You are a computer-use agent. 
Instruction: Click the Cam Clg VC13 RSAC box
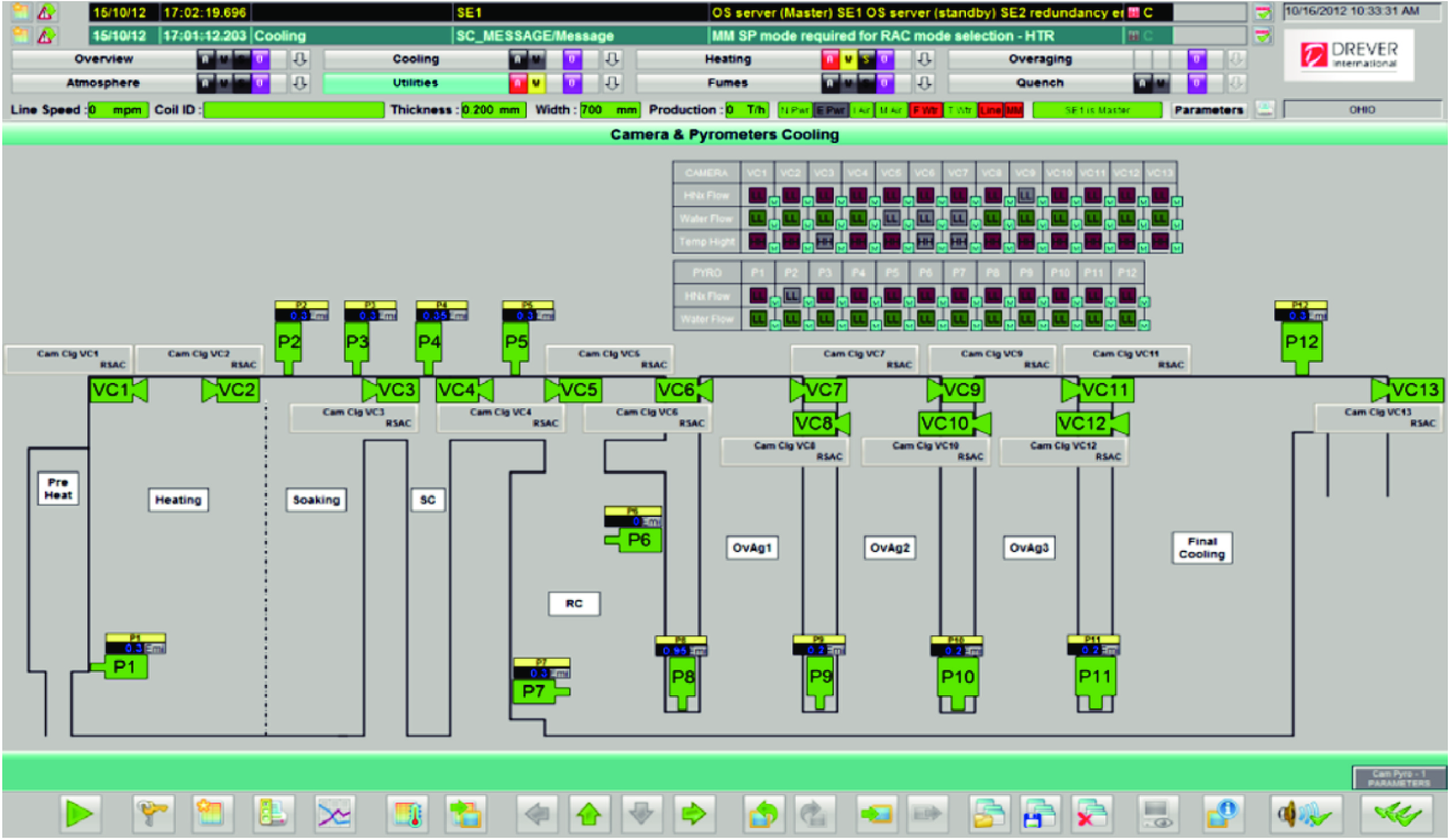tap(1379, 417)
